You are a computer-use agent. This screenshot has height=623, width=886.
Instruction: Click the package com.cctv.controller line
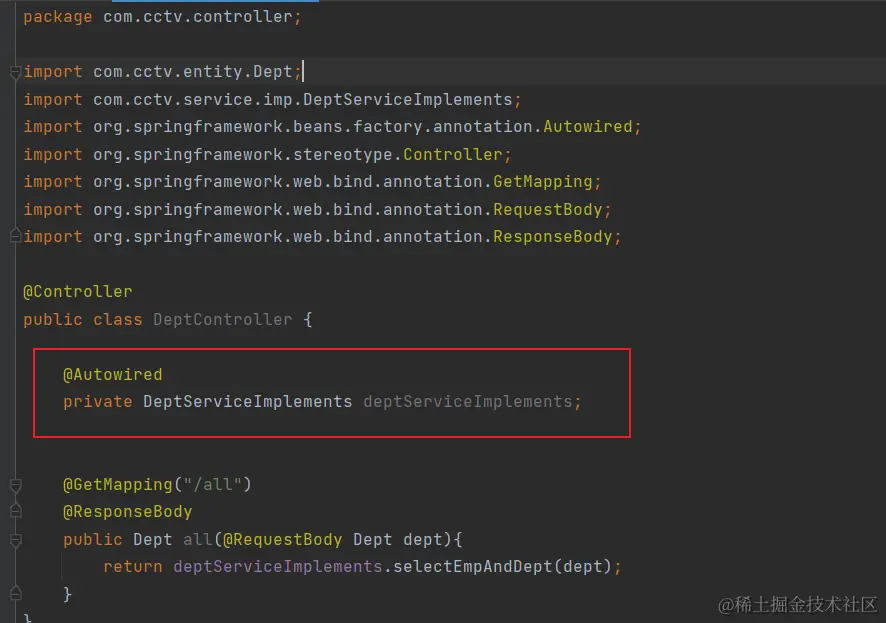click(x=163, y=17)
